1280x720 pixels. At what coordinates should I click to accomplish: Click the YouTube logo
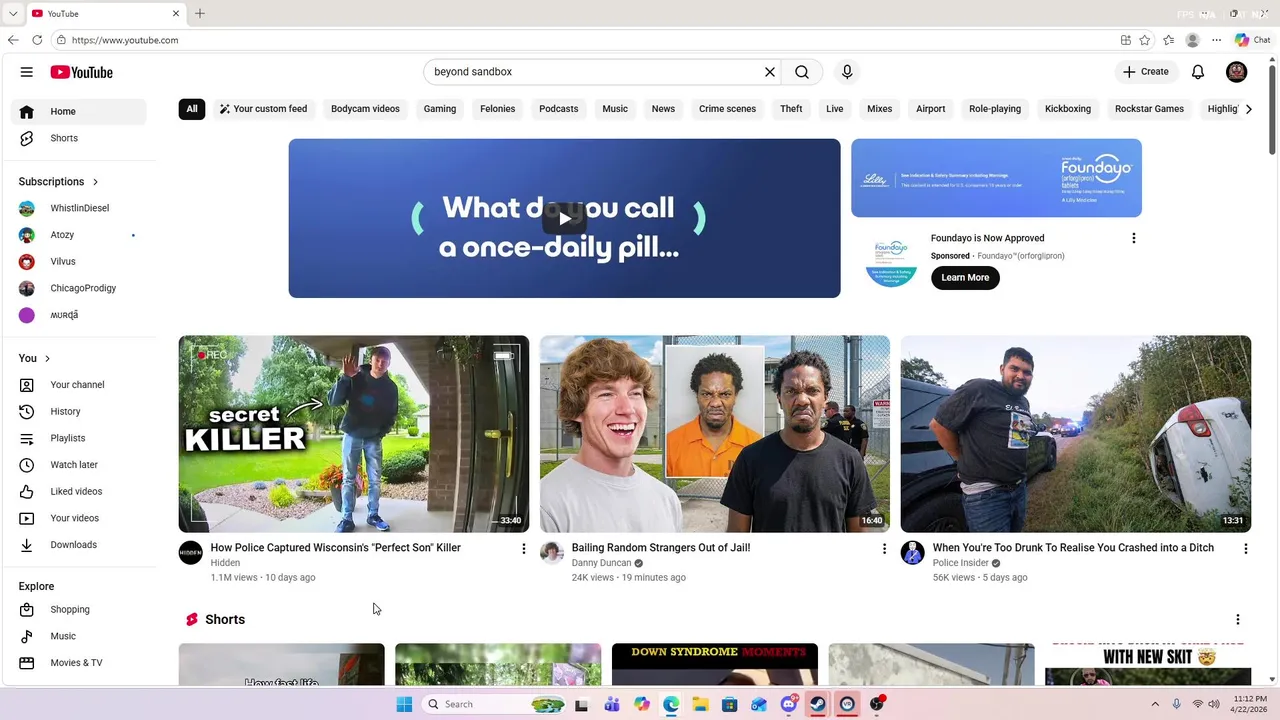click(82, 72)
